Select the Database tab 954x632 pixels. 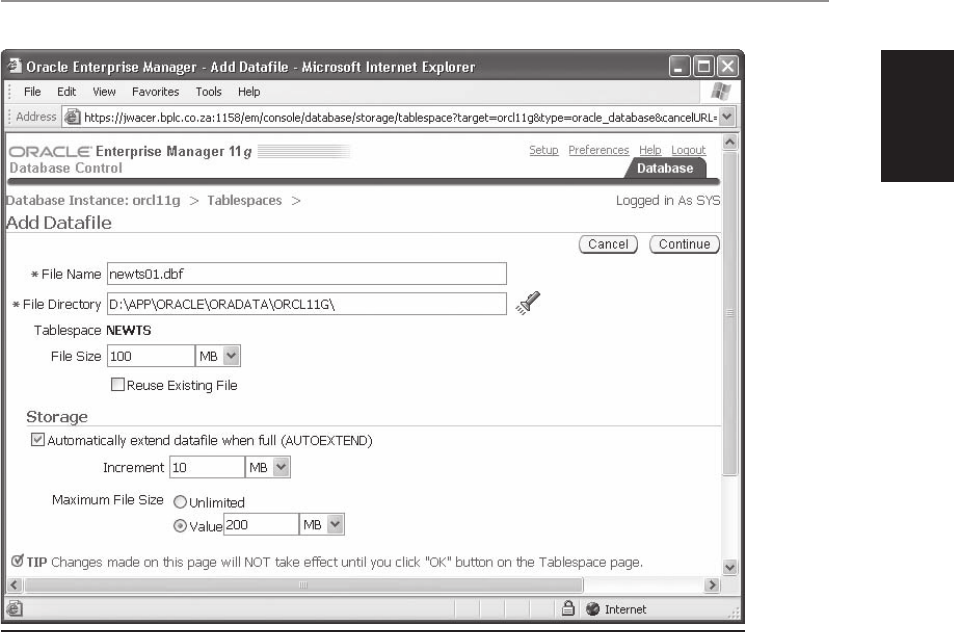coord(665,168)
